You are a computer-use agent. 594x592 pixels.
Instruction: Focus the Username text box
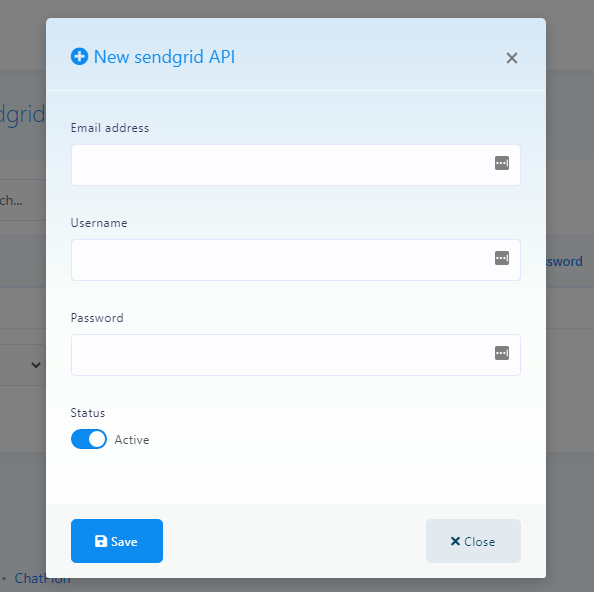pyautogui.click(x=295, y=260)
